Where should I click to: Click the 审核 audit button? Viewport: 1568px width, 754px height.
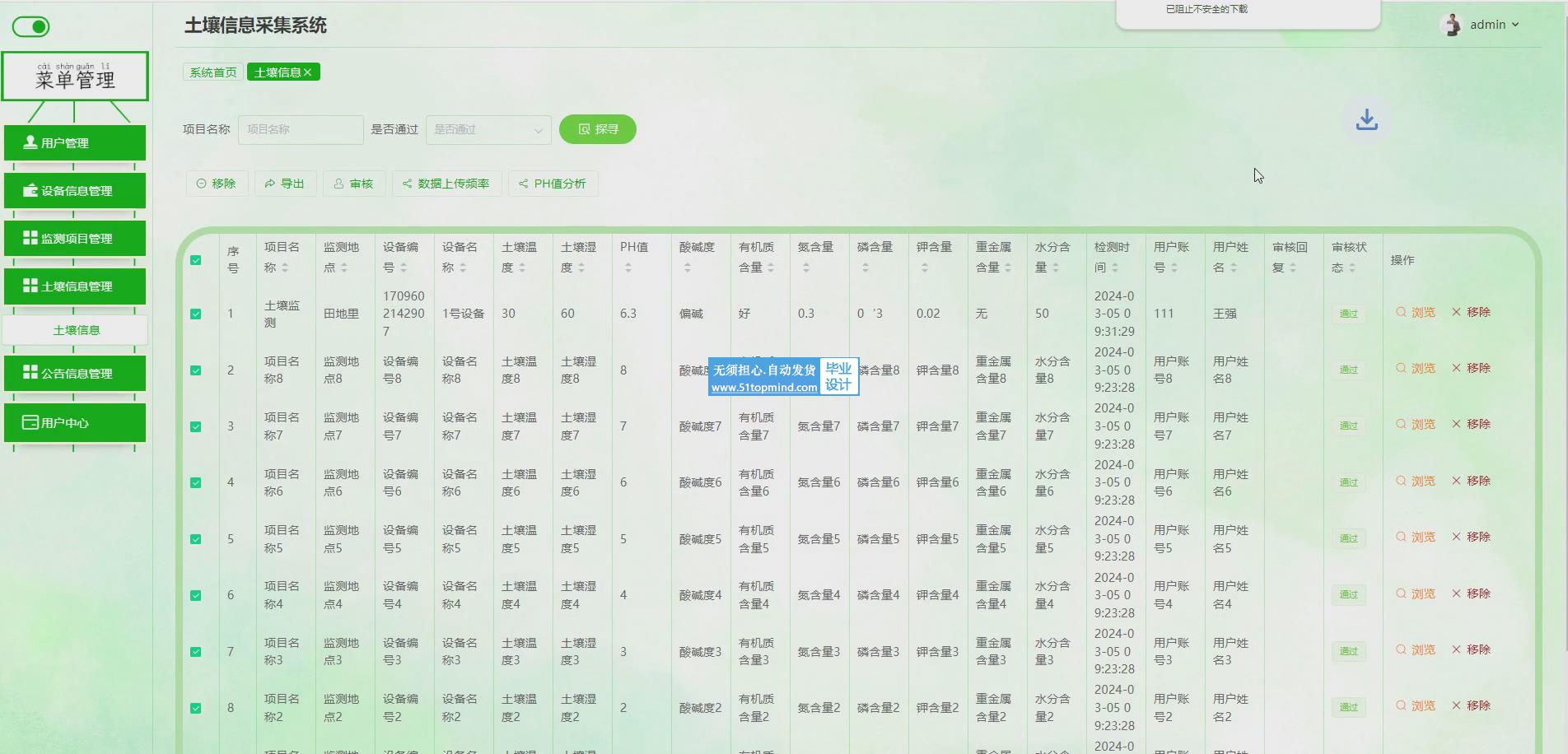(x=354, y=184)
